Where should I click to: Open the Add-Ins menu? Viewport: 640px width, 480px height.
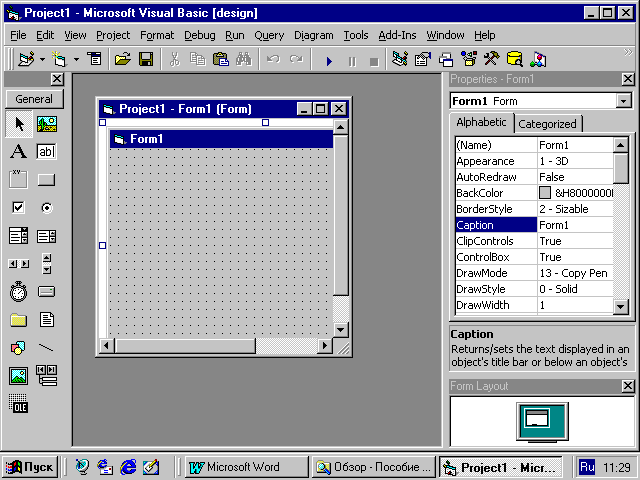397,36
